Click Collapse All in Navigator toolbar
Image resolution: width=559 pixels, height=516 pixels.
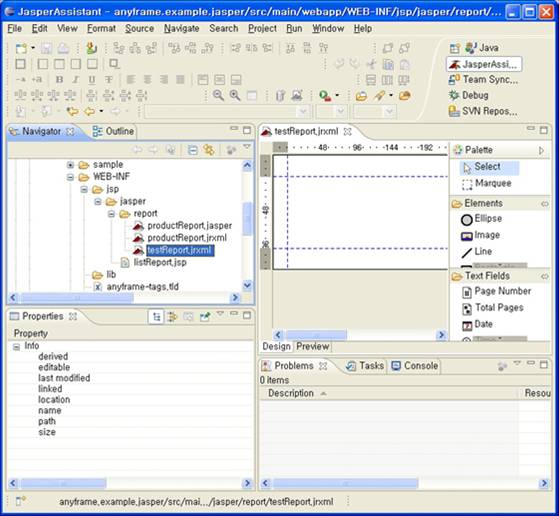tap(193, 150)
